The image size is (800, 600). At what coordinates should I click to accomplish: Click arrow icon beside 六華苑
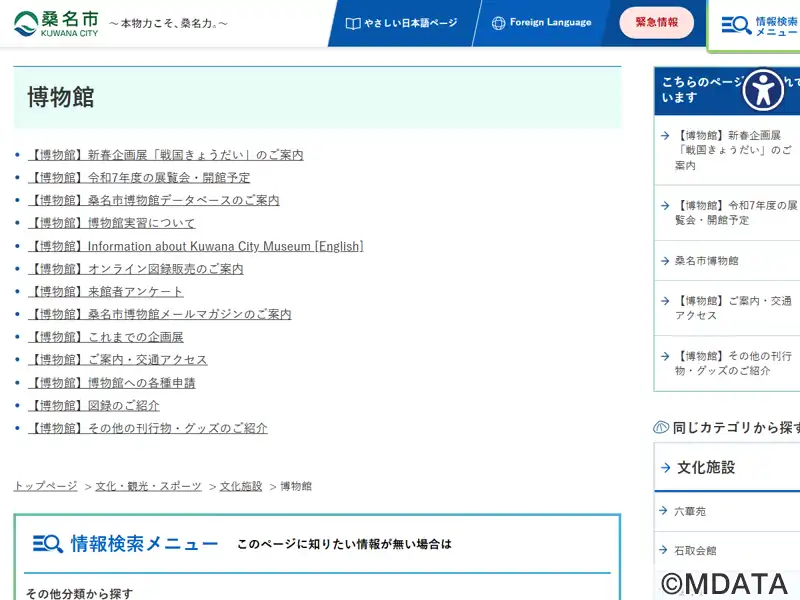[x=663, y=510]
